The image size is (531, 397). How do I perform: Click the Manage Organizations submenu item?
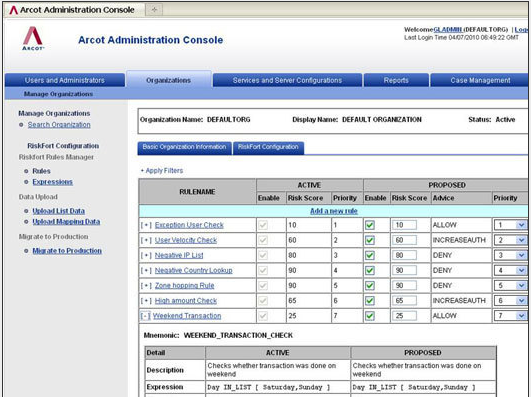tap(58, 94)
